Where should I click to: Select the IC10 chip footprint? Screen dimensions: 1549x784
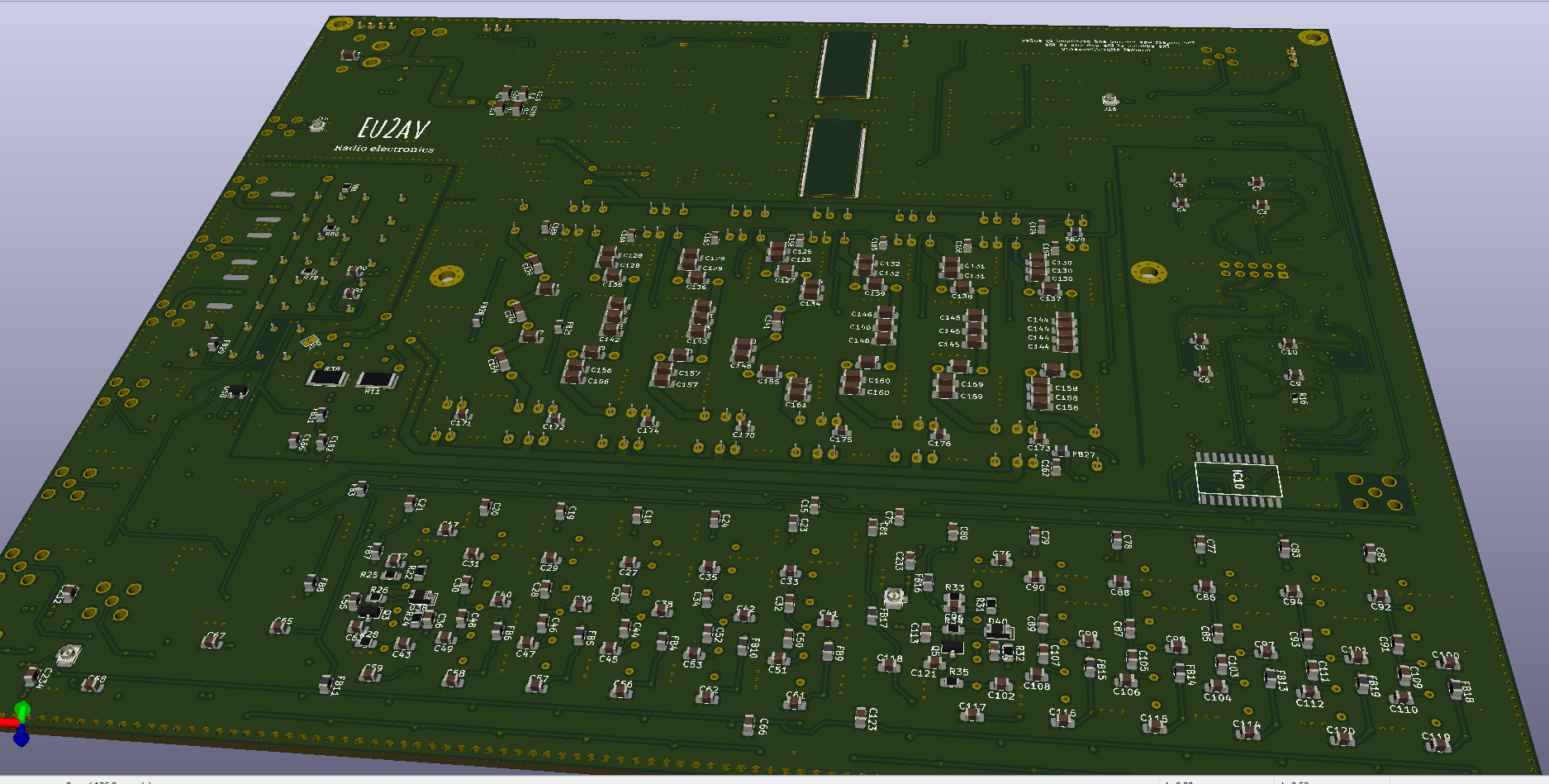click(x=1238, y=480)
